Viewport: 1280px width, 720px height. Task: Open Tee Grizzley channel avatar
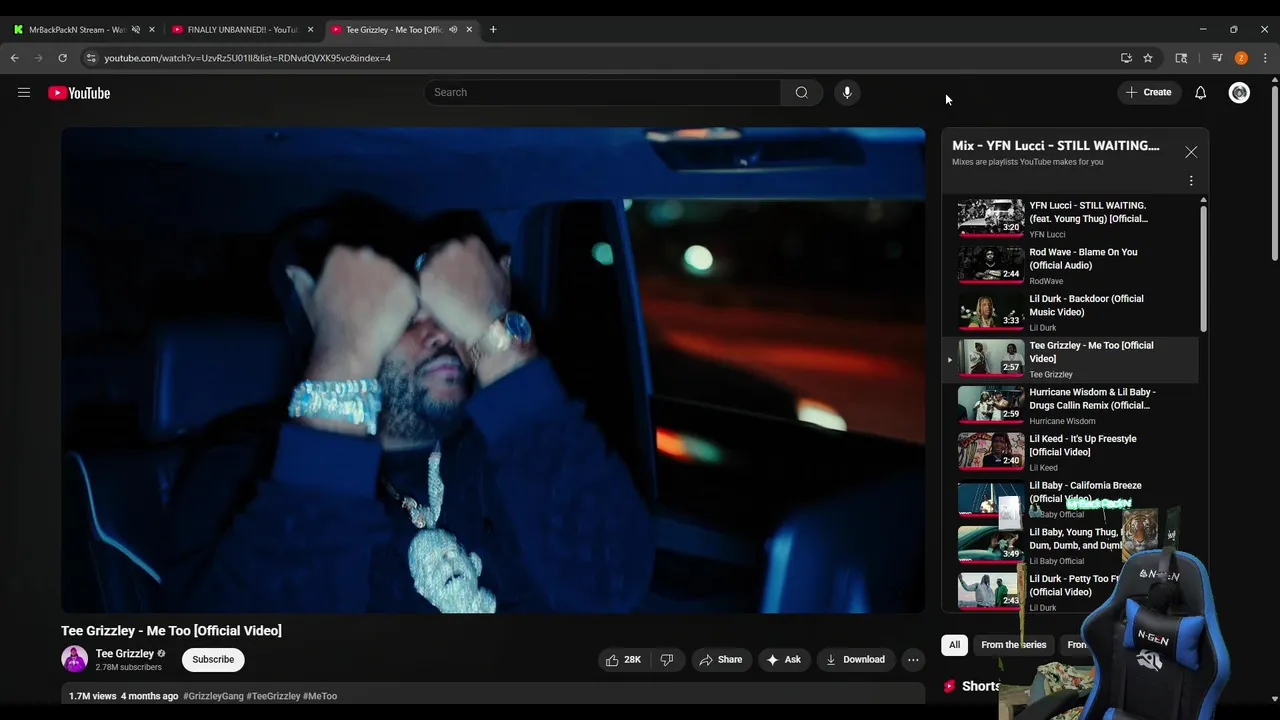(x=75, y=659)
